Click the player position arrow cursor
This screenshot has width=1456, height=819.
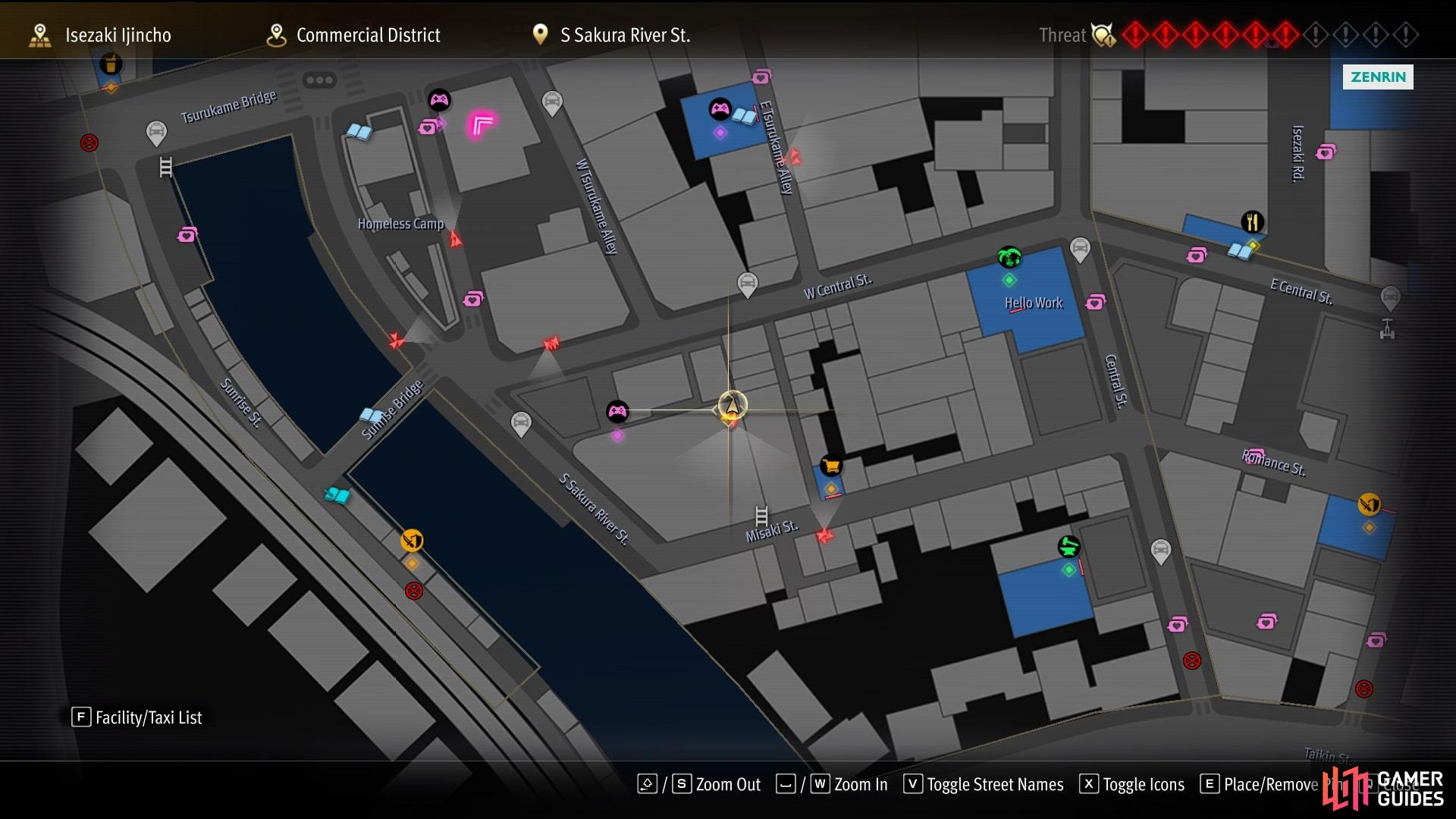coord(733,407)
